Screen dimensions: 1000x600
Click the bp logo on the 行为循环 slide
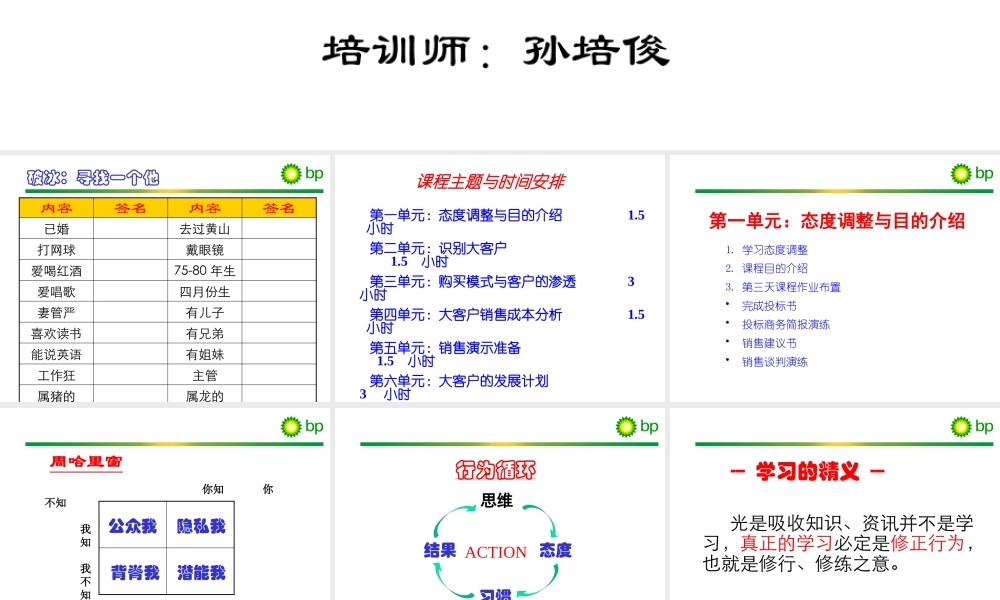point(637,426)
